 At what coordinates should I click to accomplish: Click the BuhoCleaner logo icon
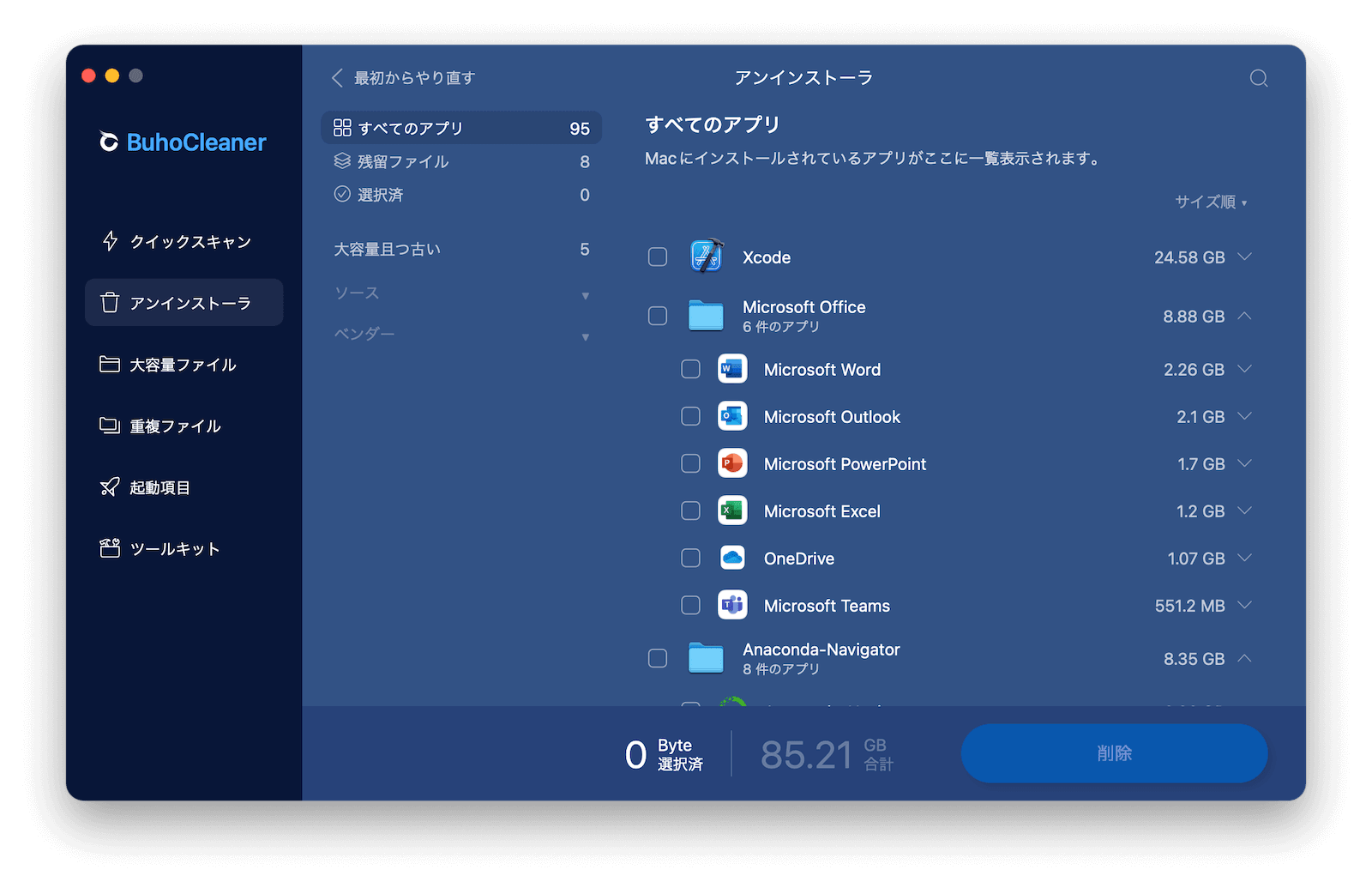click(109, 142)
